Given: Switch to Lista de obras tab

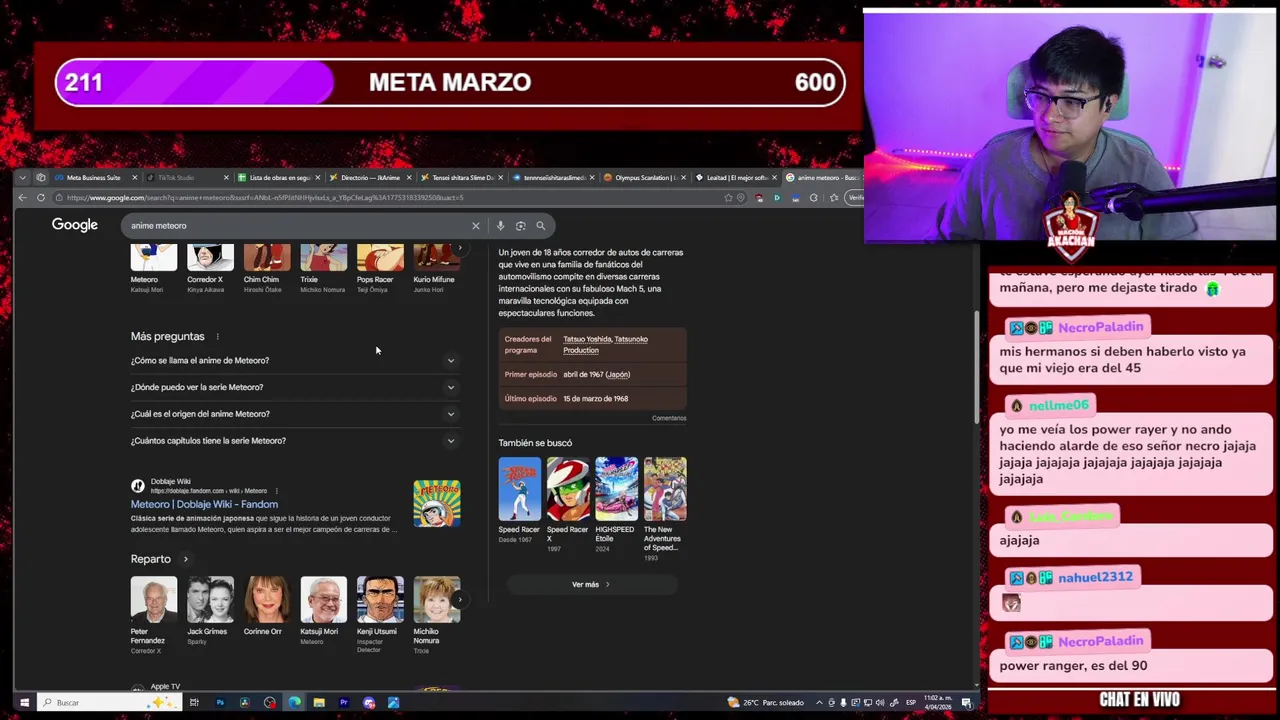Looking at the screenshot, I should pos(280,178).
